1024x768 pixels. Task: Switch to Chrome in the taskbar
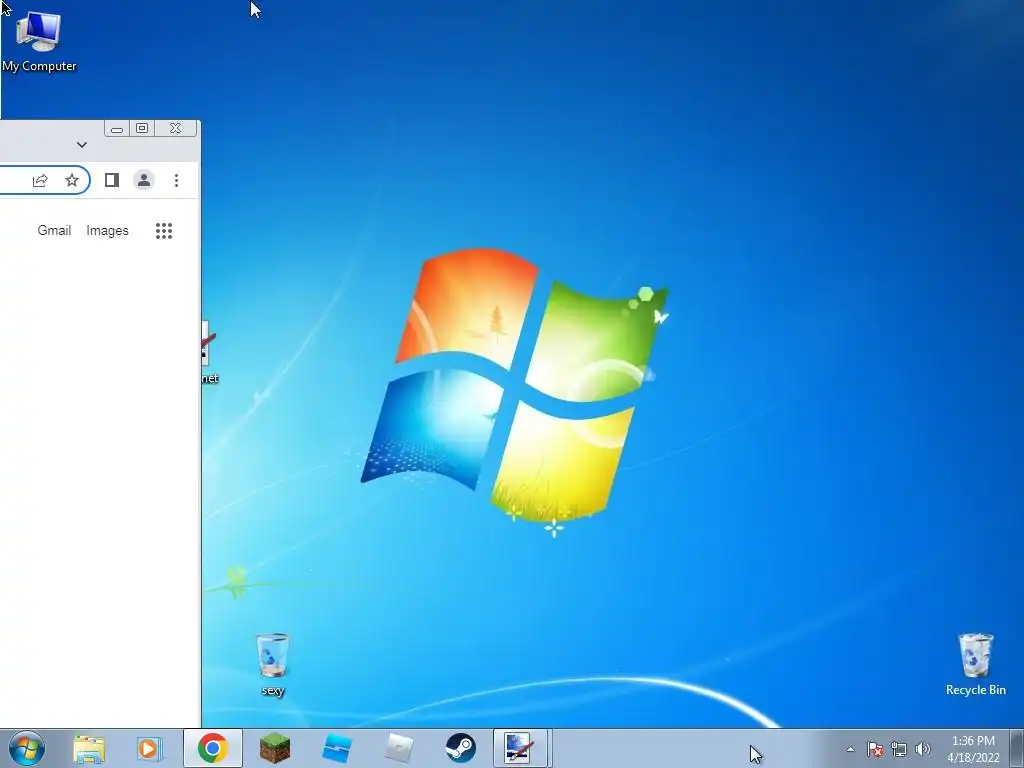[212, 748]
